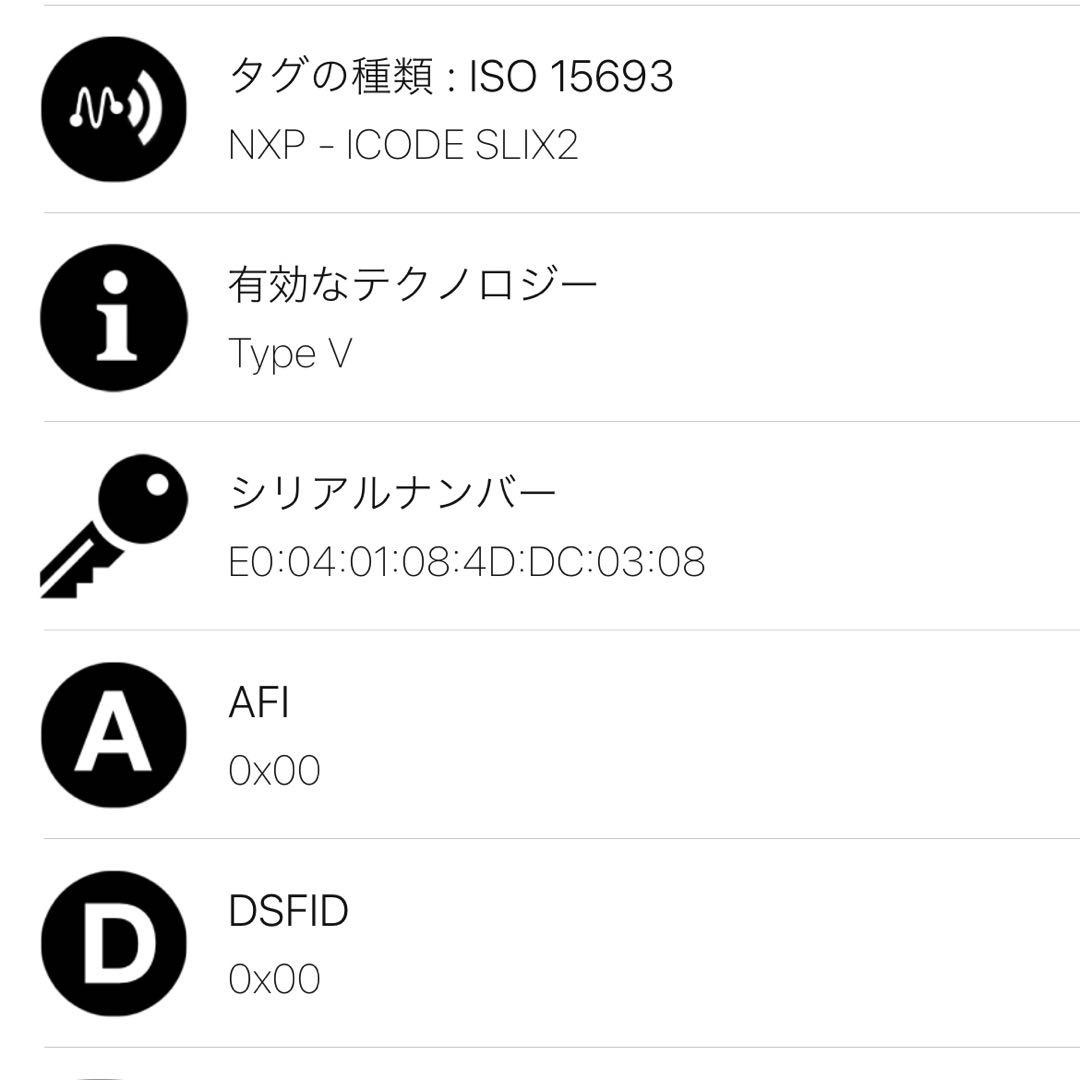Screen dimensions: 1080x1080
Task: Tap the NFC tag type wave icon
Action: pos(113,109)
